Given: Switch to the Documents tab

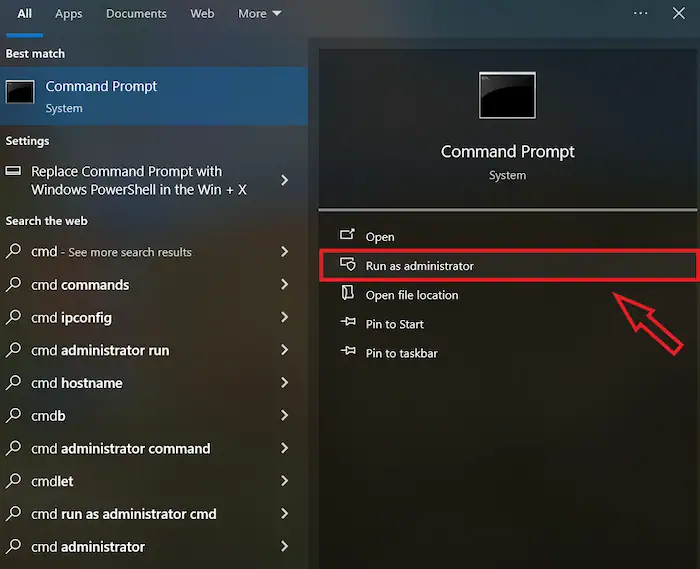Looking at the screenshot, I should [136, 14].
